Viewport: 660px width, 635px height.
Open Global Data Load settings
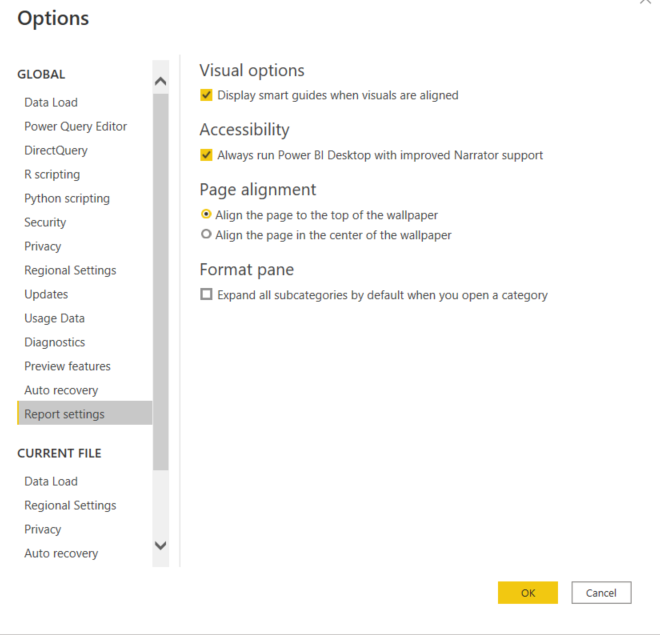(51, 102)
